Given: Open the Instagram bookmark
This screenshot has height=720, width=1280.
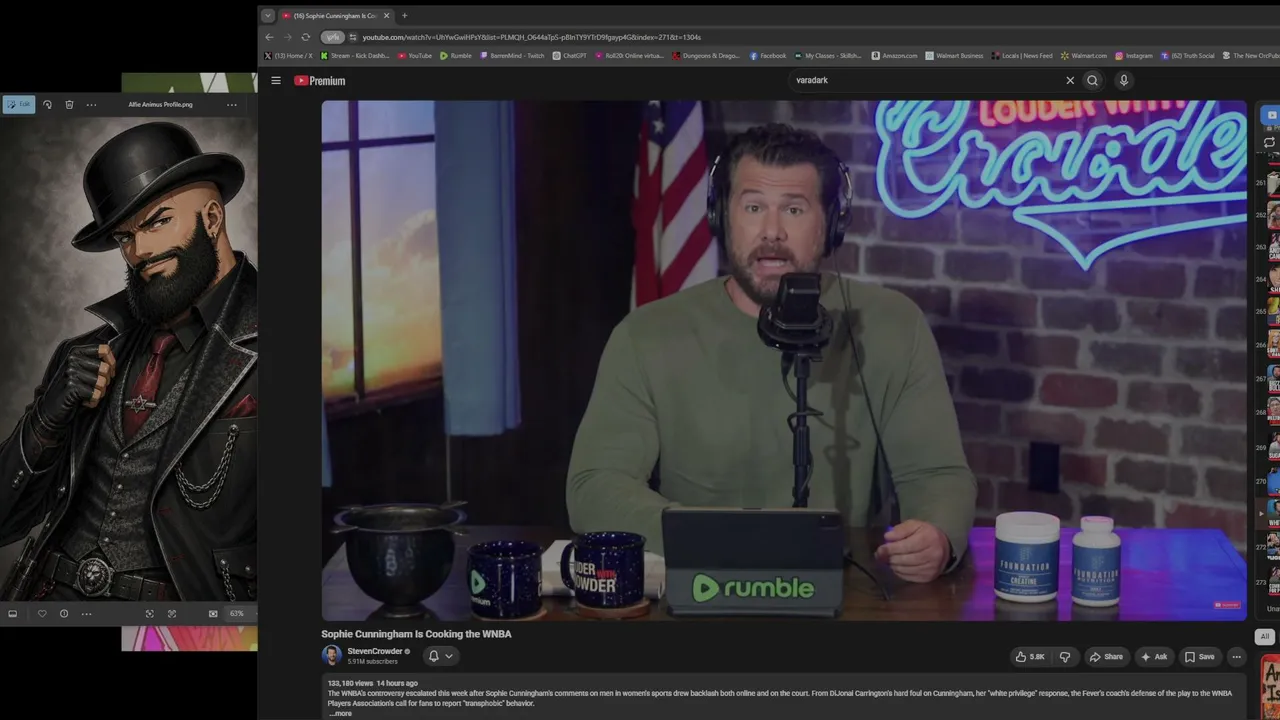Looking at the screenshot, I should (x=1134, y=56).
